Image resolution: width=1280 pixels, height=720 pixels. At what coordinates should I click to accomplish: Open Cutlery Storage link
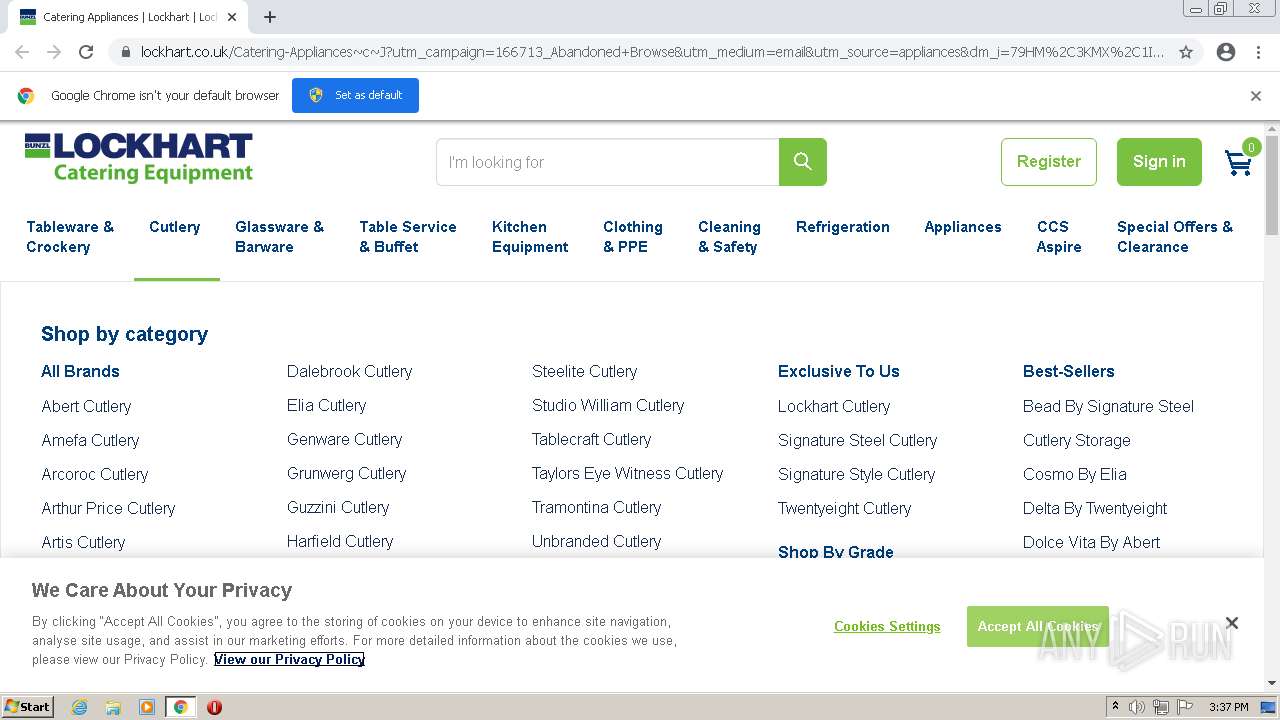(x=1077, y=440)
